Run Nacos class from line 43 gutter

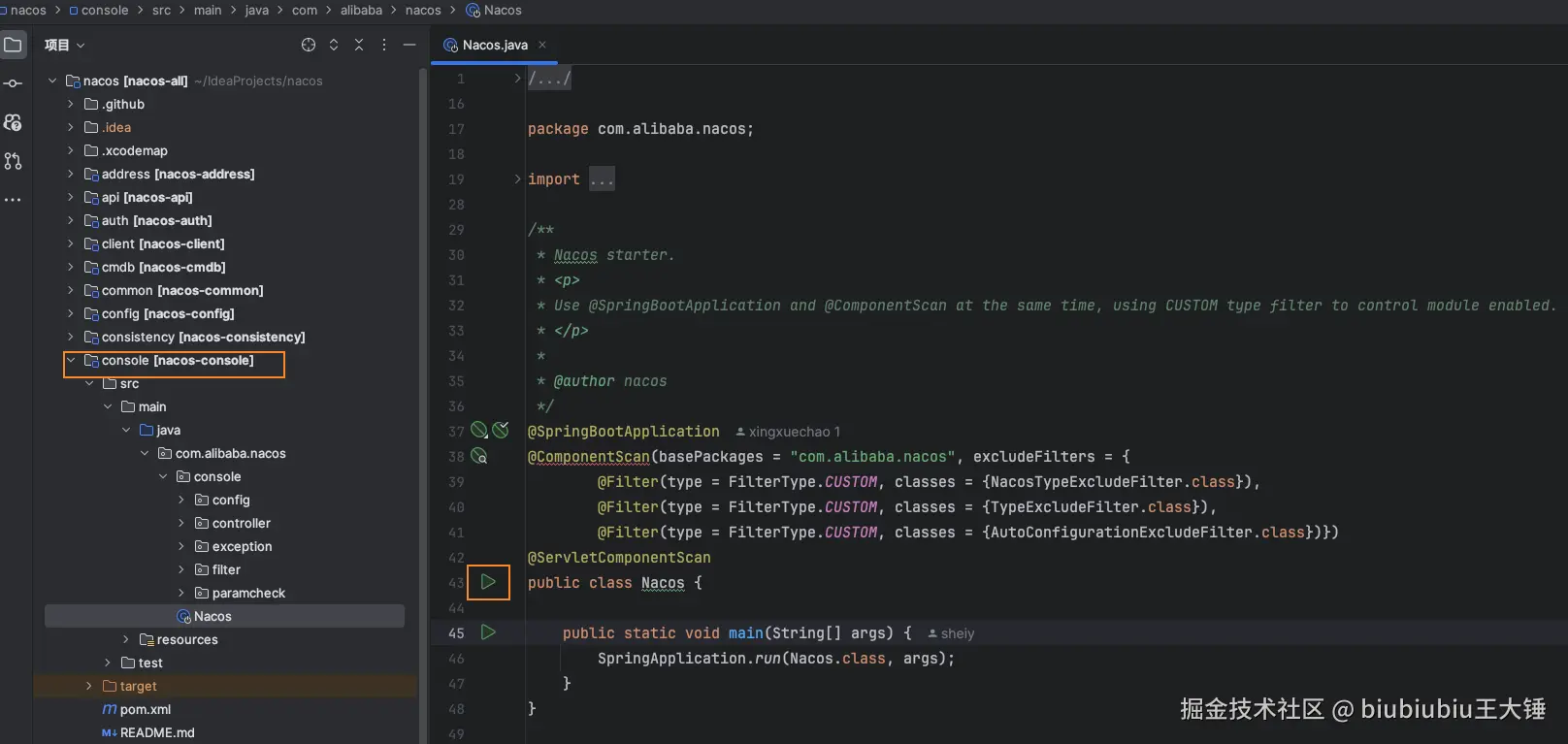pyautogui.click(x=488, y=582)
